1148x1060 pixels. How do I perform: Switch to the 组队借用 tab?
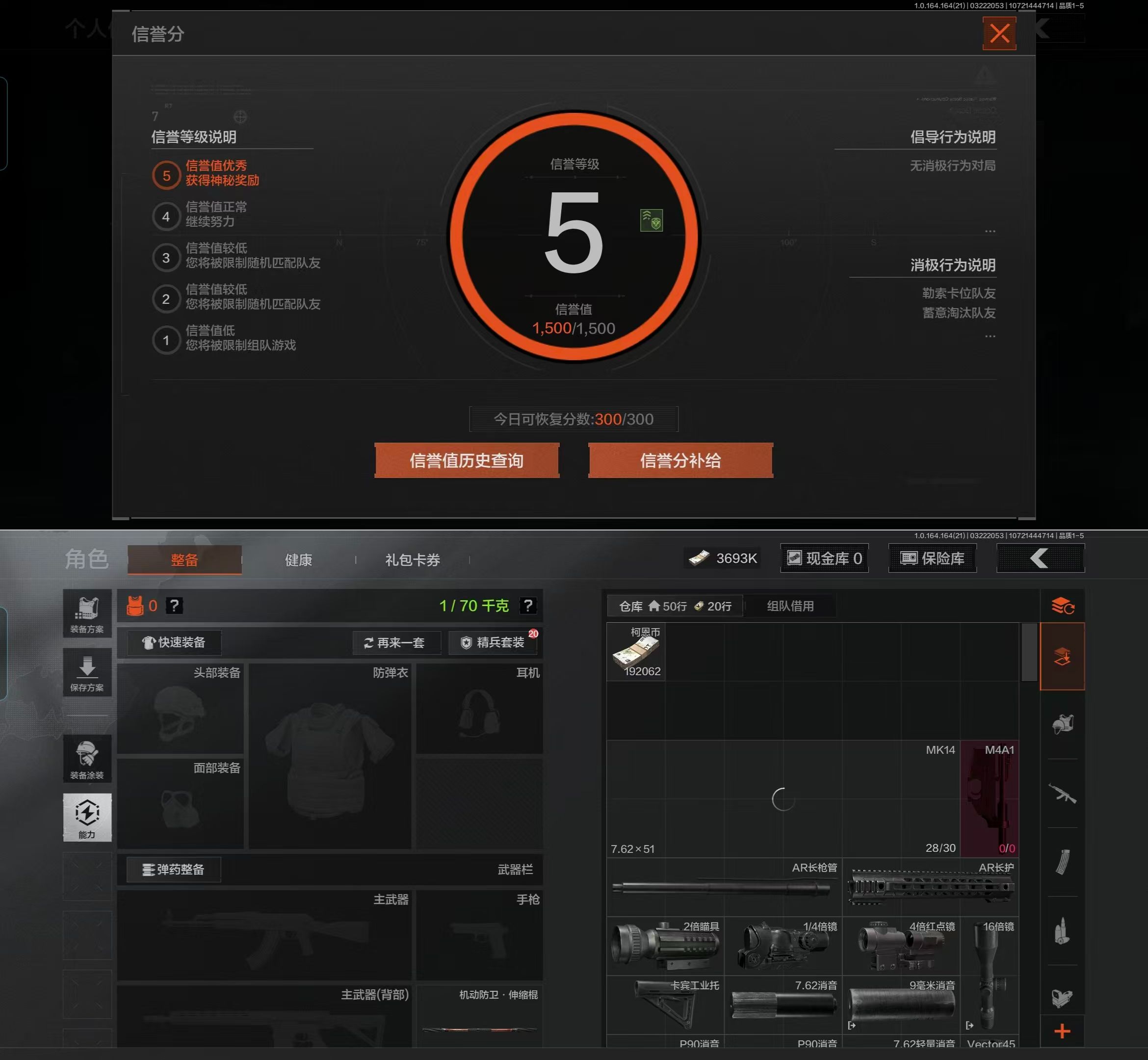point(789,606)
